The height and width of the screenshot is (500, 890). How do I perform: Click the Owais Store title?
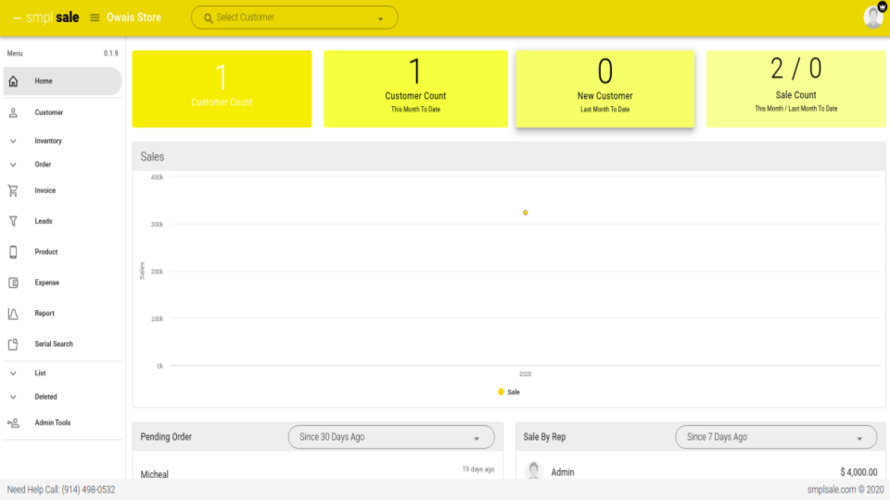tap(134, 18)
